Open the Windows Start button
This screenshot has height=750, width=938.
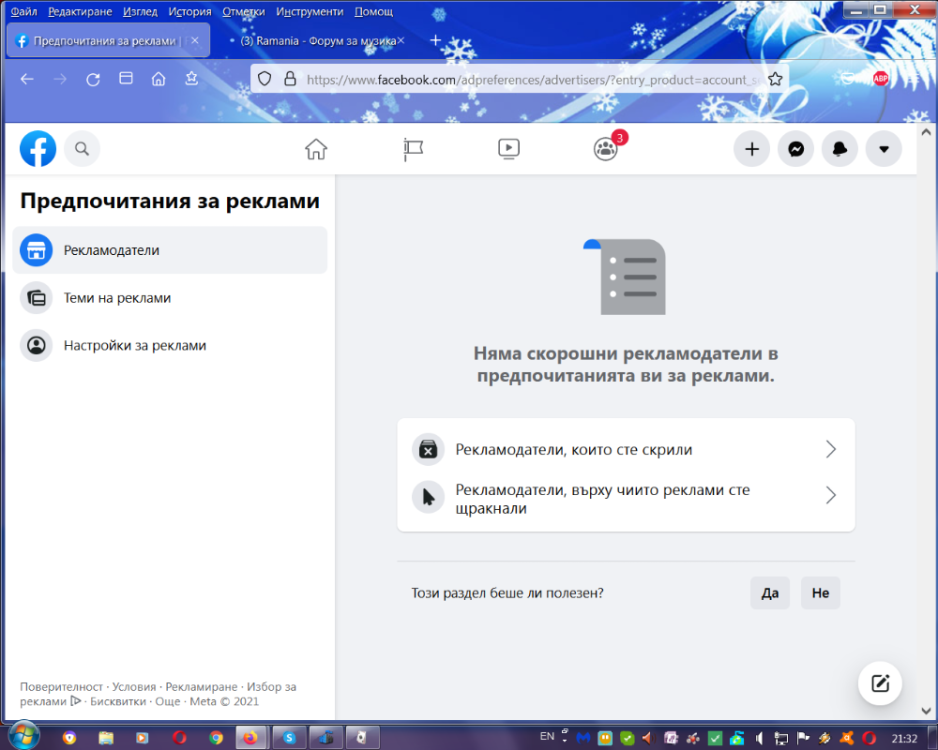pyautogui.click(x=23, y=736)
